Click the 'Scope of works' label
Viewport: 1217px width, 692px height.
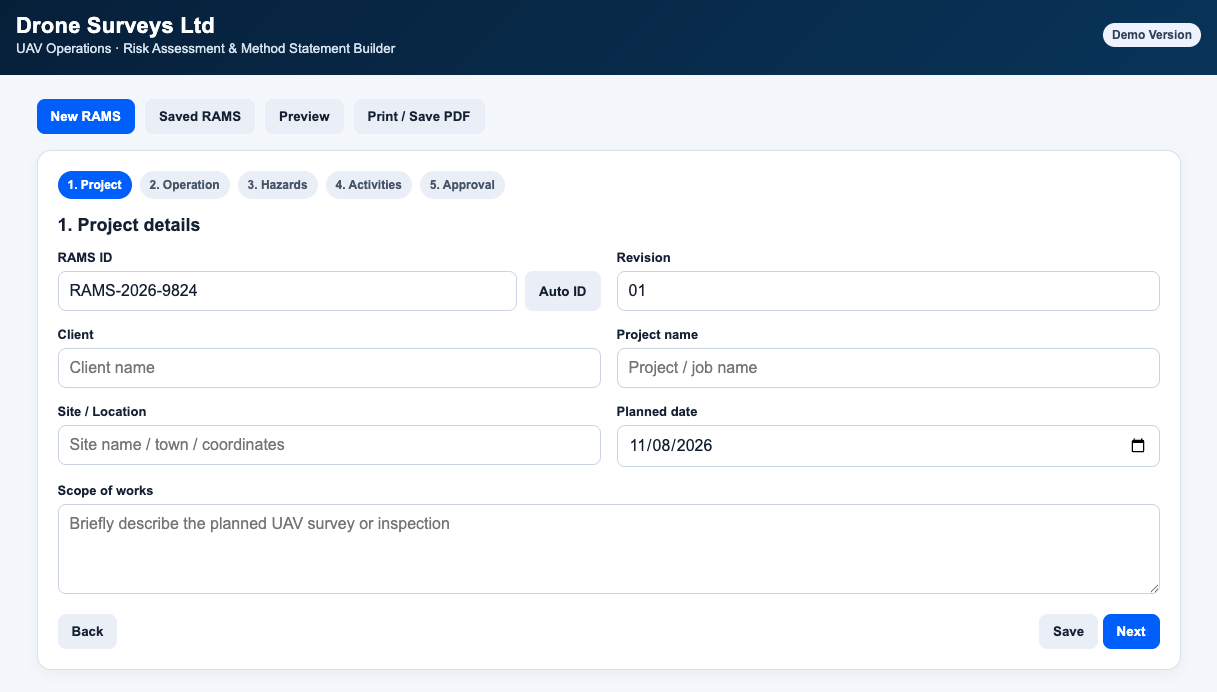[106, 491]
